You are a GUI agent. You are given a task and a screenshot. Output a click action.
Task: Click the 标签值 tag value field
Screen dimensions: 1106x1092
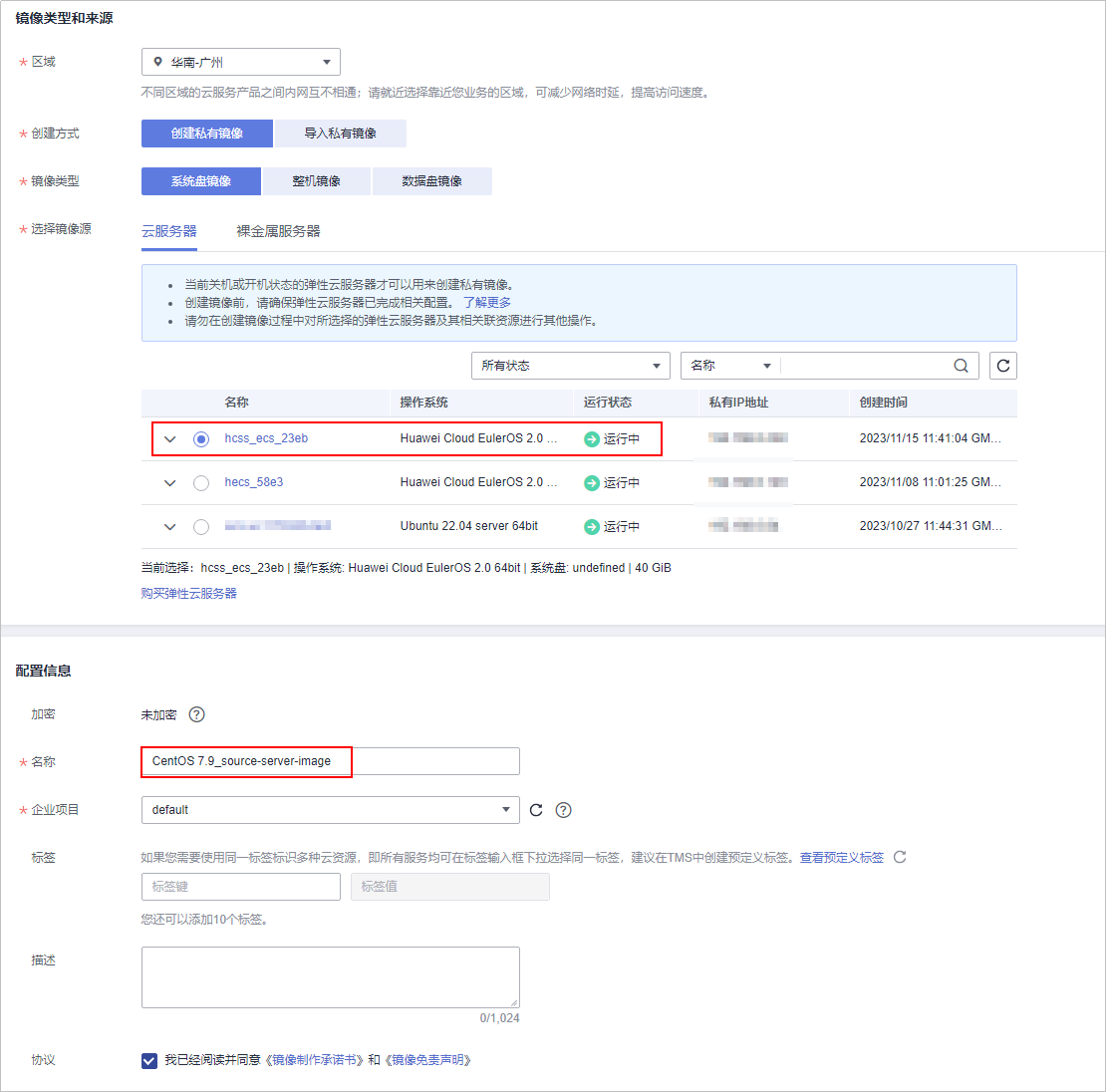coord(450,887)
